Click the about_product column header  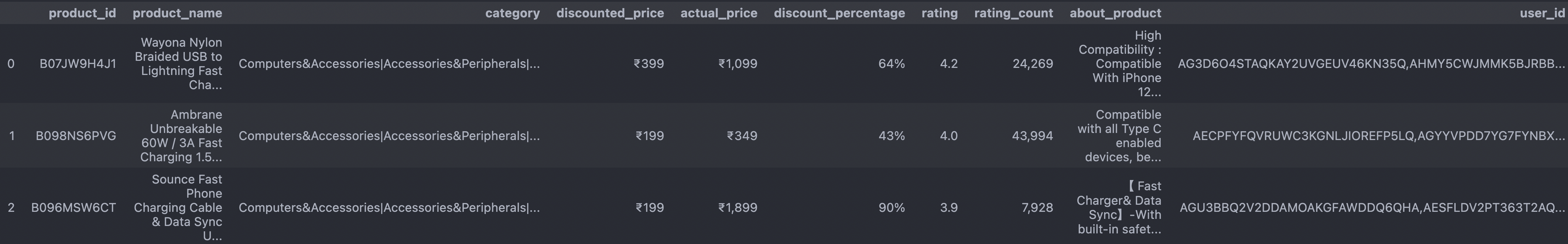pos(1116,13)
